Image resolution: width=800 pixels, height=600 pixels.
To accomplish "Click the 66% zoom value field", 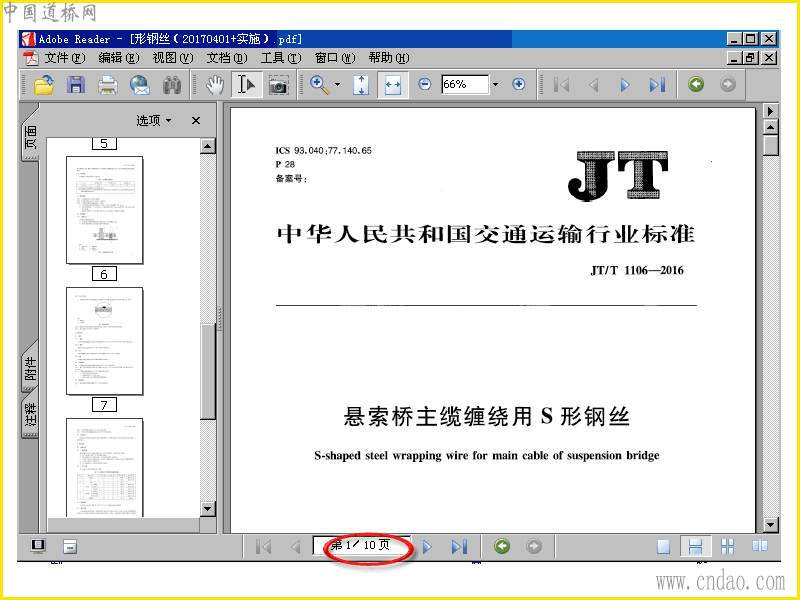I will 465,84.
